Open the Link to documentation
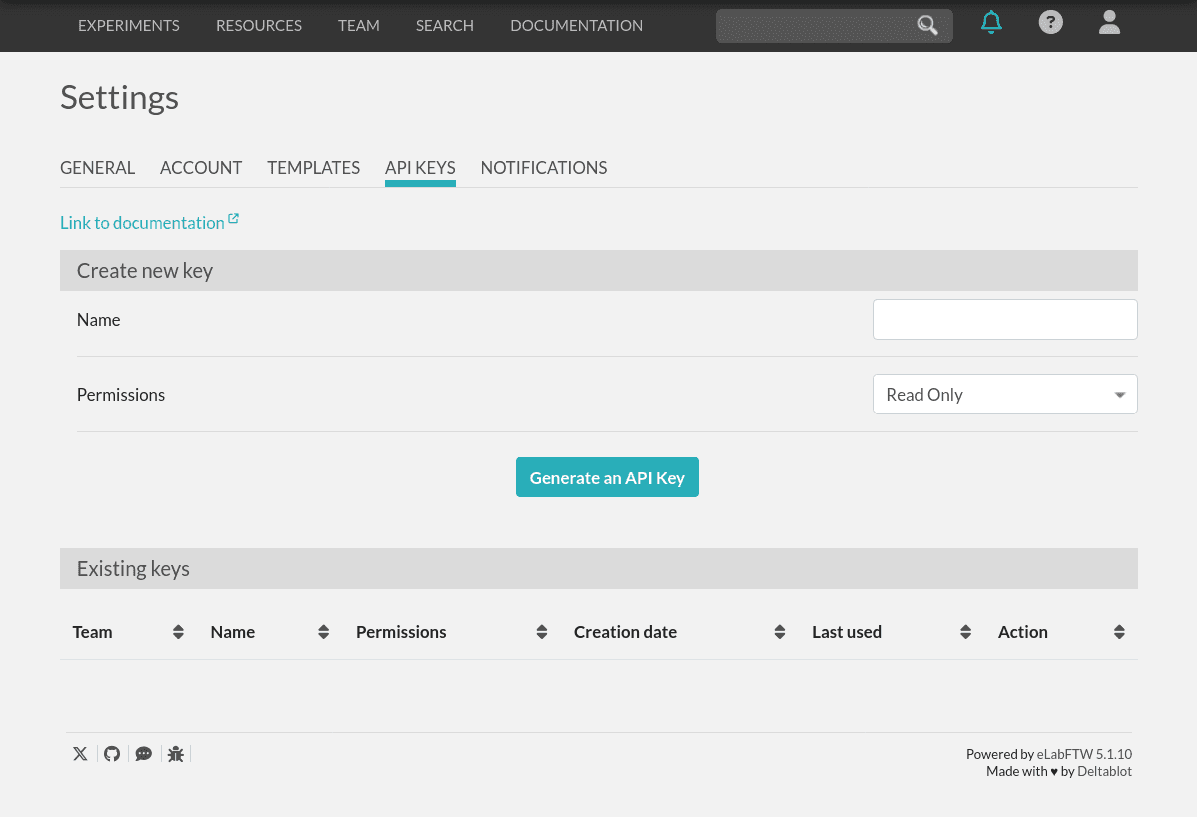 142,222
